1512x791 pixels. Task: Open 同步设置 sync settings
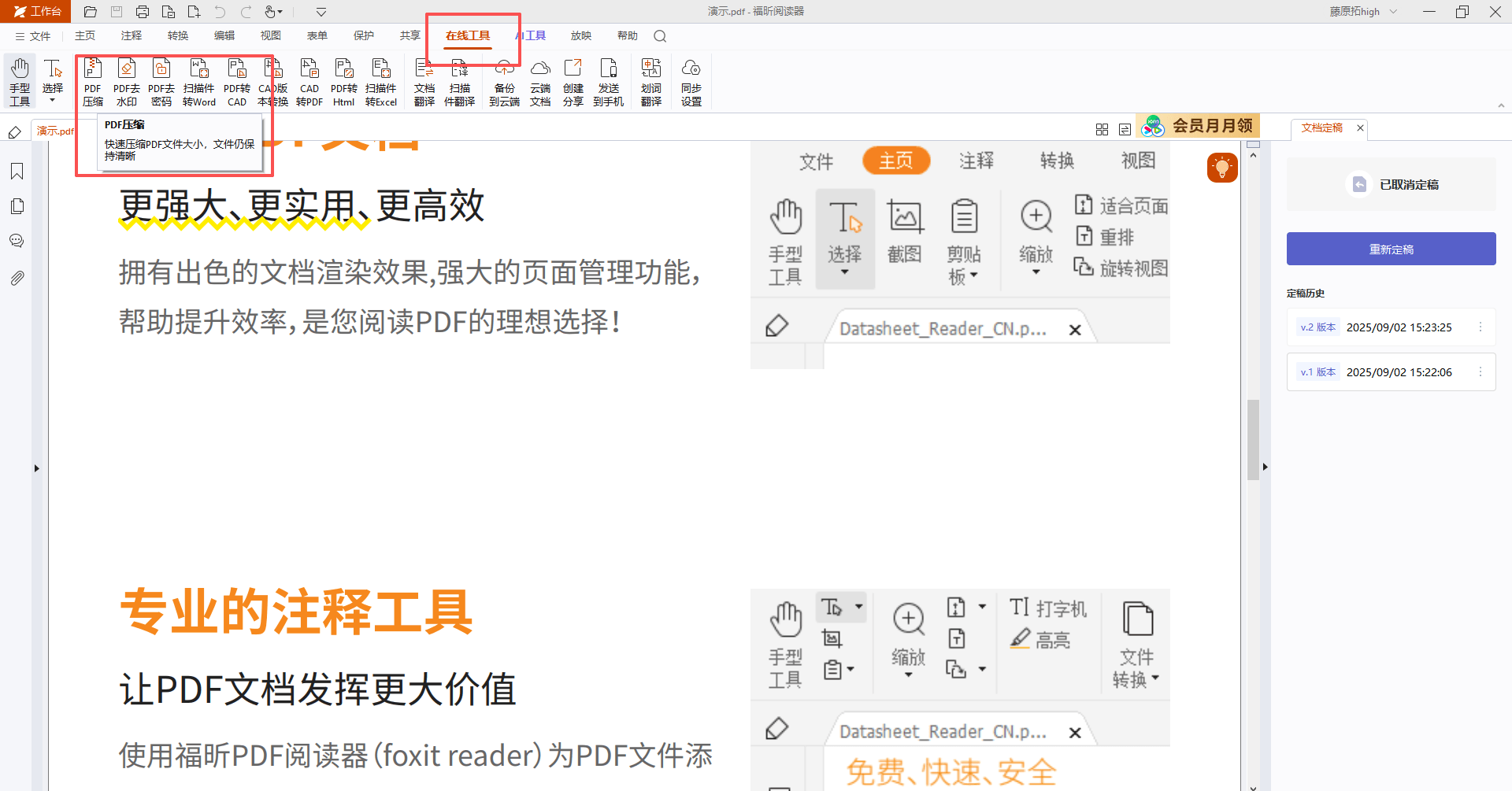[x=691, y=82]
